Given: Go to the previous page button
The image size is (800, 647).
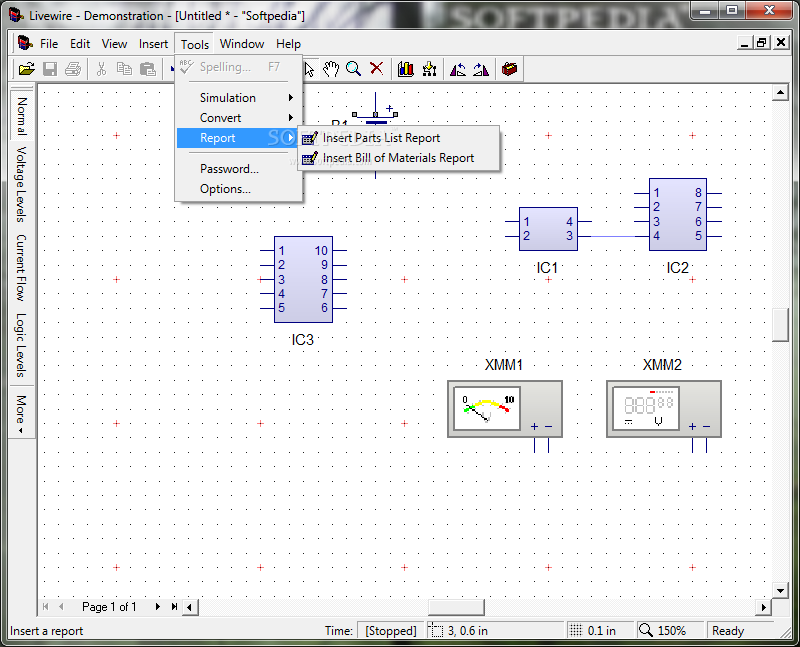Looking at the screenshot, I should [61, 607].
